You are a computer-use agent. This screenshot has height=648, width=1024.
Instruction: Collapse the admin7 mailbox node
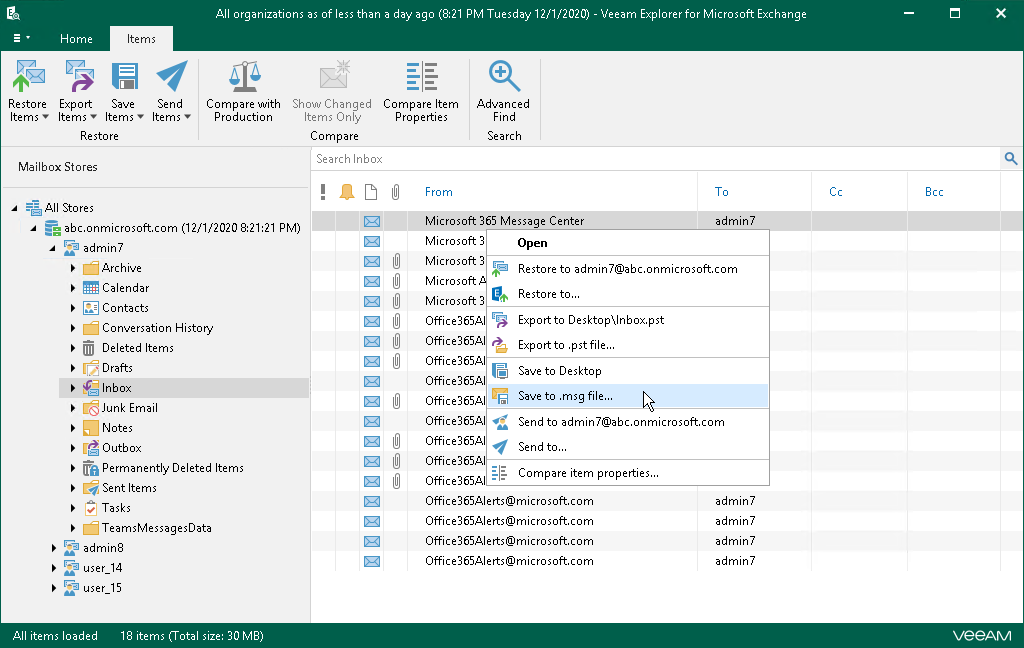tap(54, 248)
